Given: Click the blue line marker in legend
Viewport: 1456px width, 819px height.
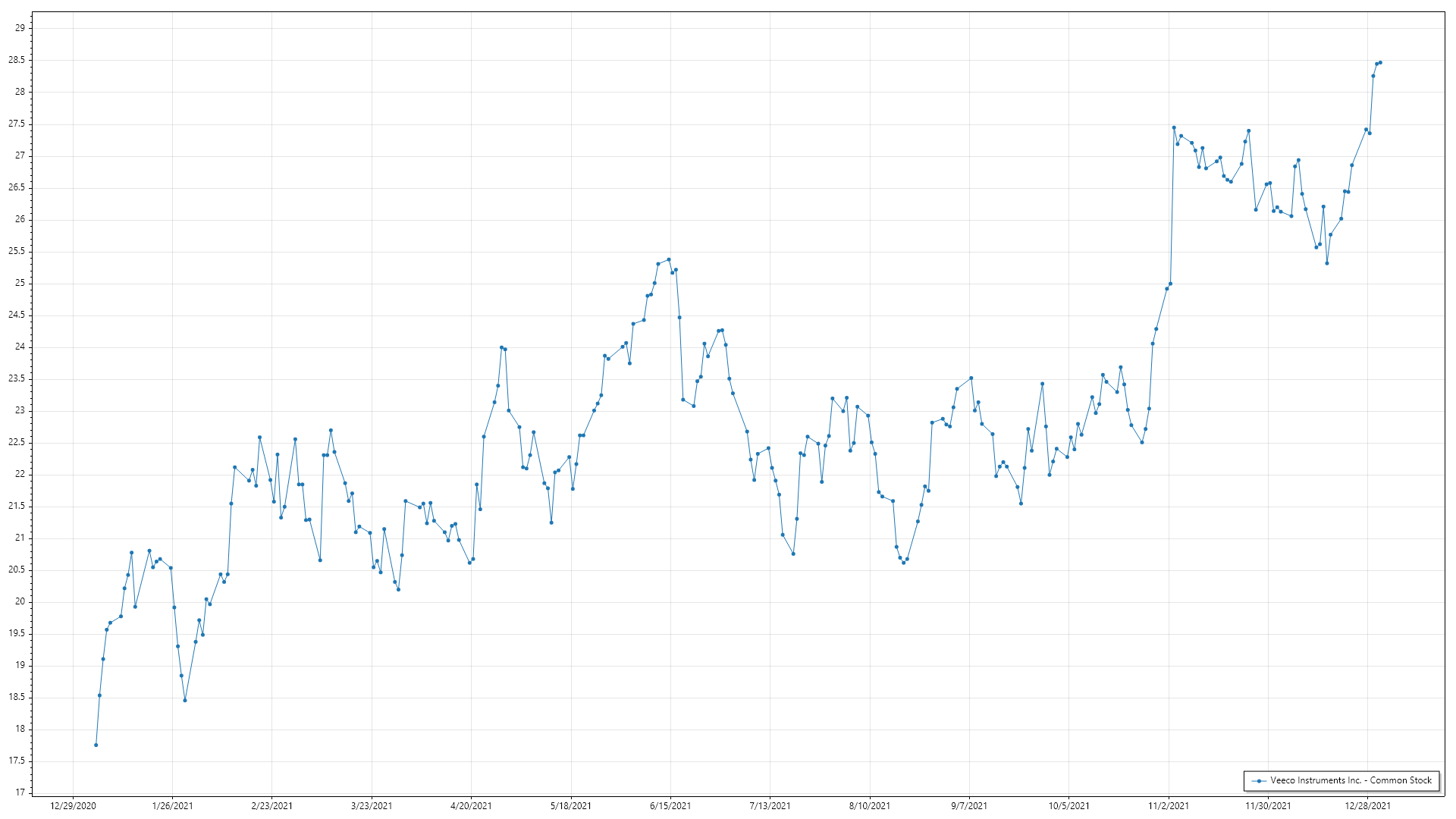Looking at the screenshot, I should [1259, 780].
